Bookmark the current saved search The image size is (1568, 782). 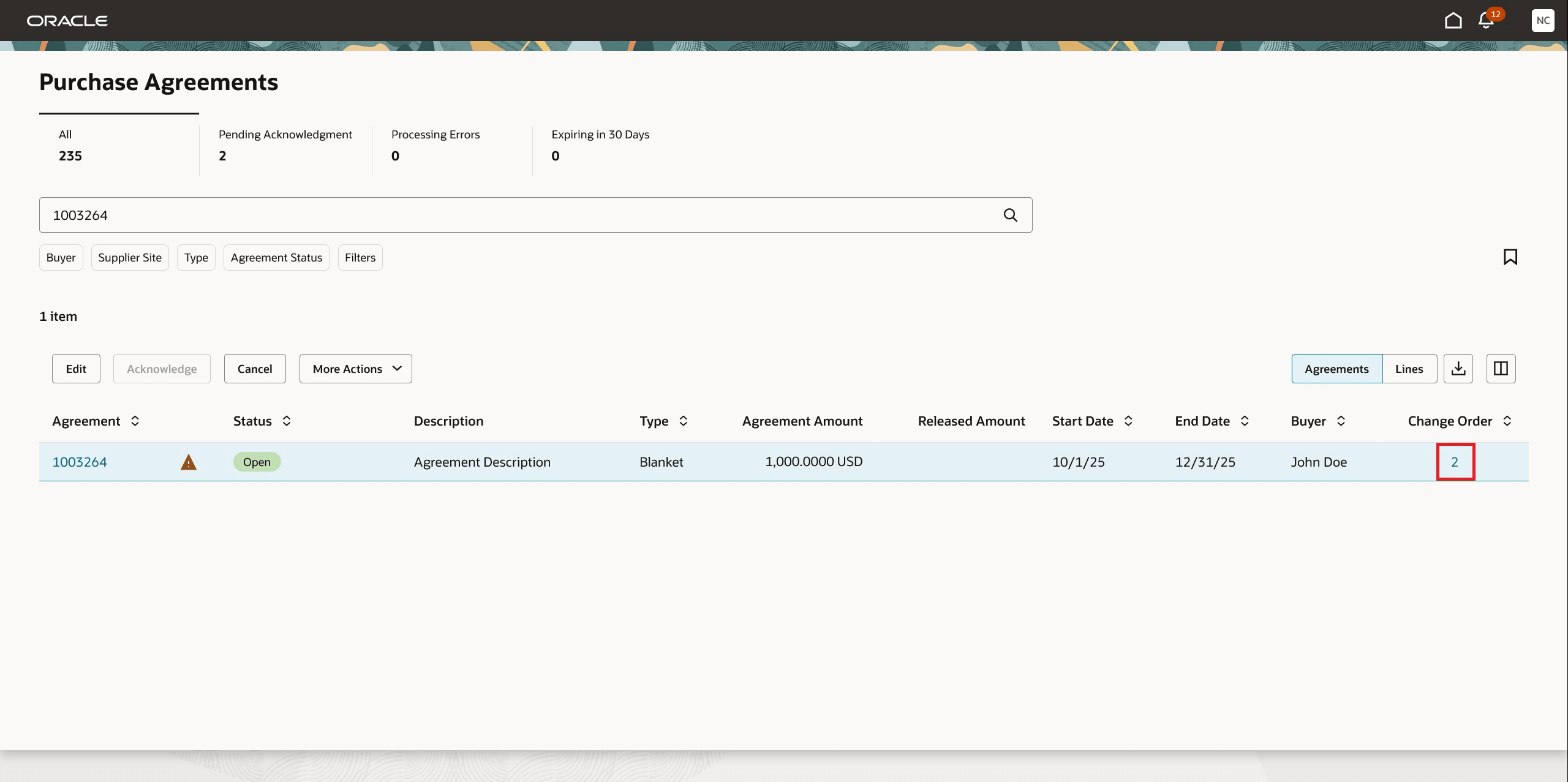coord(1510,257)
